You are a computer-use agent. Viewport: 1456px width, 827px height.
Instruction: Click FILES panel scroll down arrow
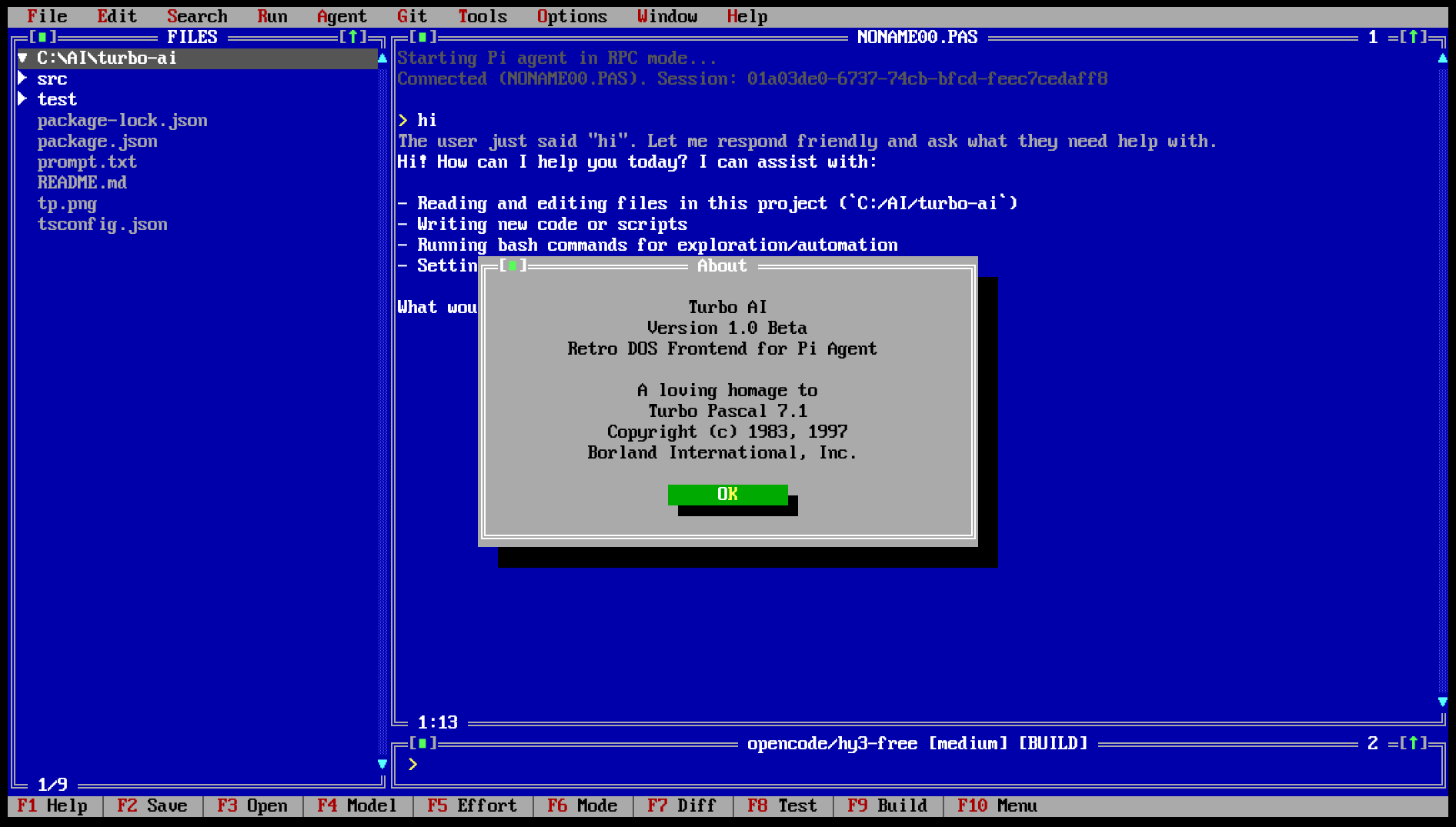pos(382,764)
